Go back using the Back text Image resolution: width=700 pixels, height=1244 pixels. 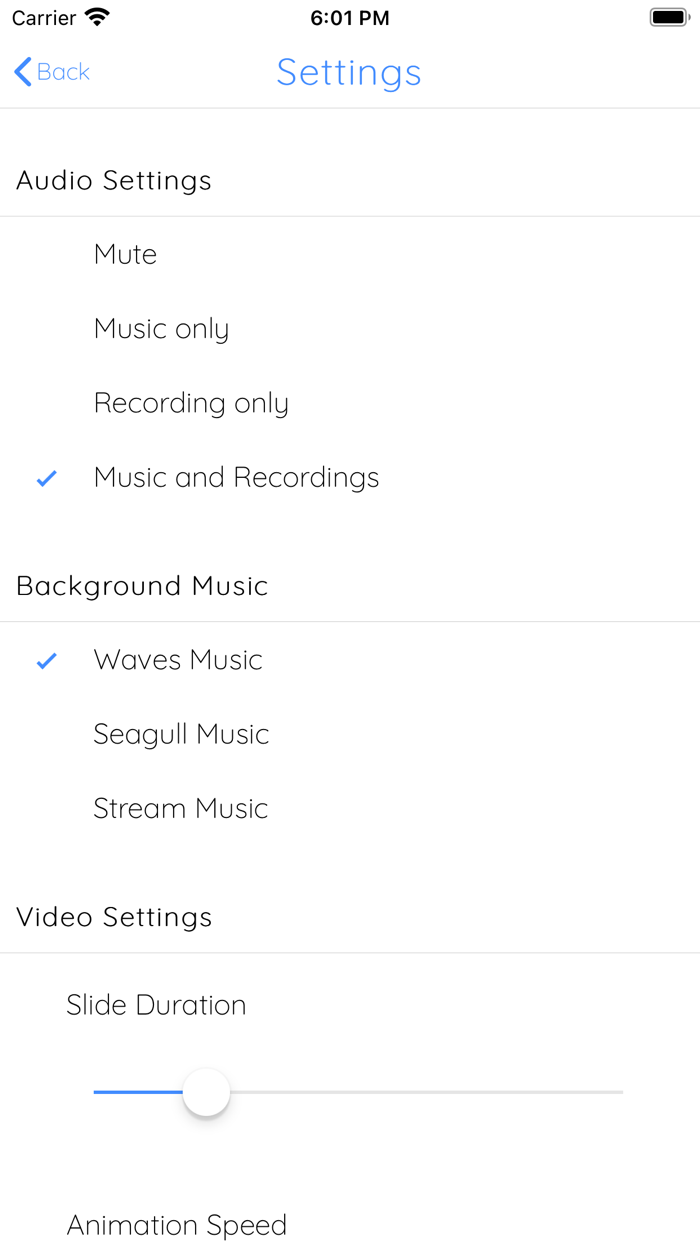pyautogui.click(x=64, y=72)
